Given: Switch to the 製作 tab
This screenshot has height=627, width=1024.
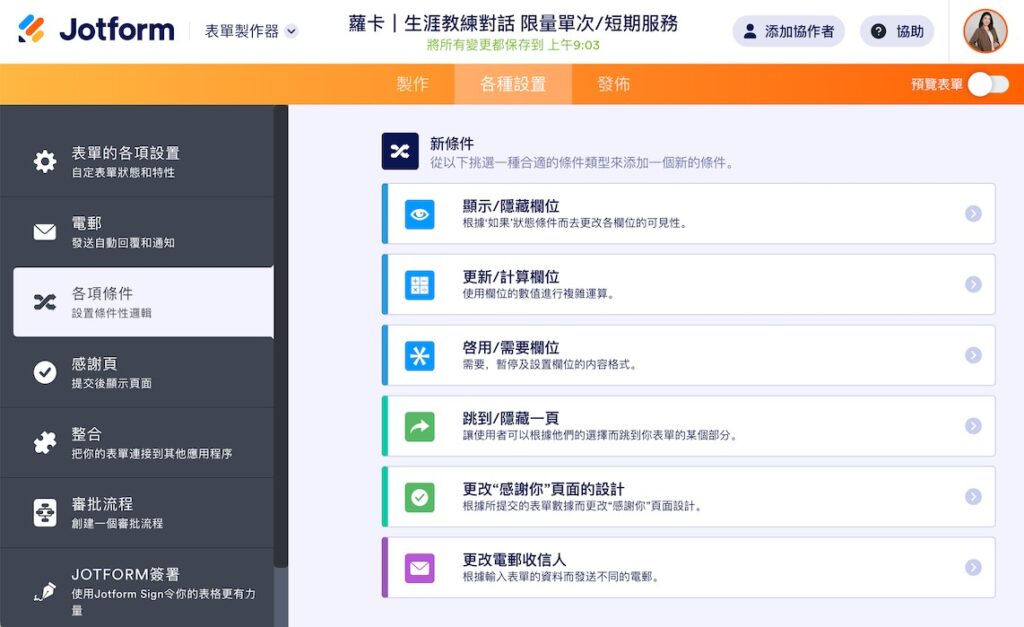Looking at the screenshot, I should pos(412,84).
